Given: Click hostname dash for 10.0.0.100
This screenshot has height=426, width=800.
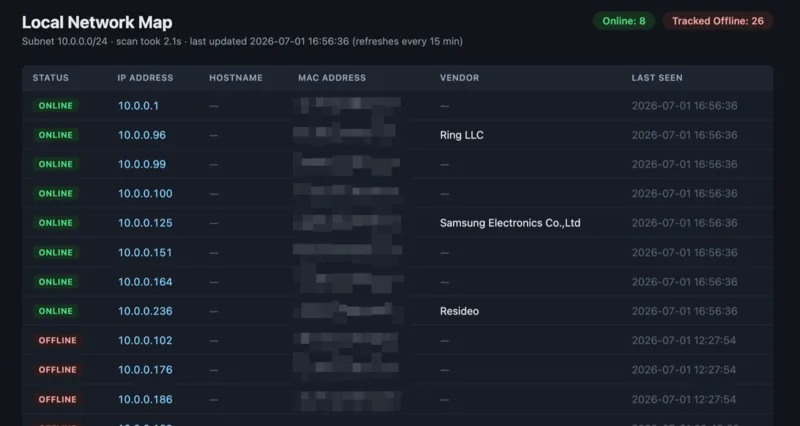Looking at the screenshot, I should [214, 194].
